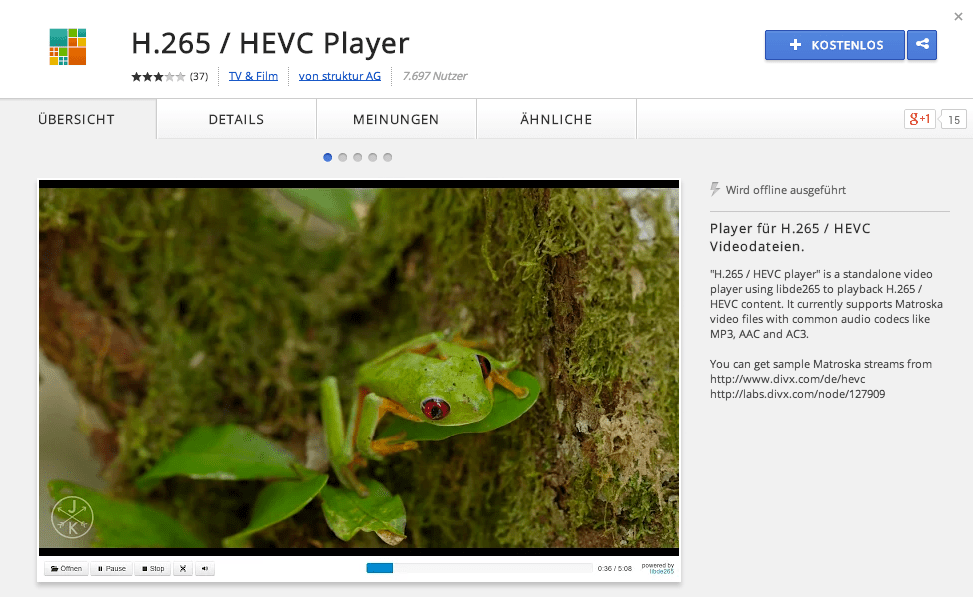Viewport: 973px width, 597px height.
Task: Select the fourth screenshot carousel dot
Action: [x=372, y=158]
